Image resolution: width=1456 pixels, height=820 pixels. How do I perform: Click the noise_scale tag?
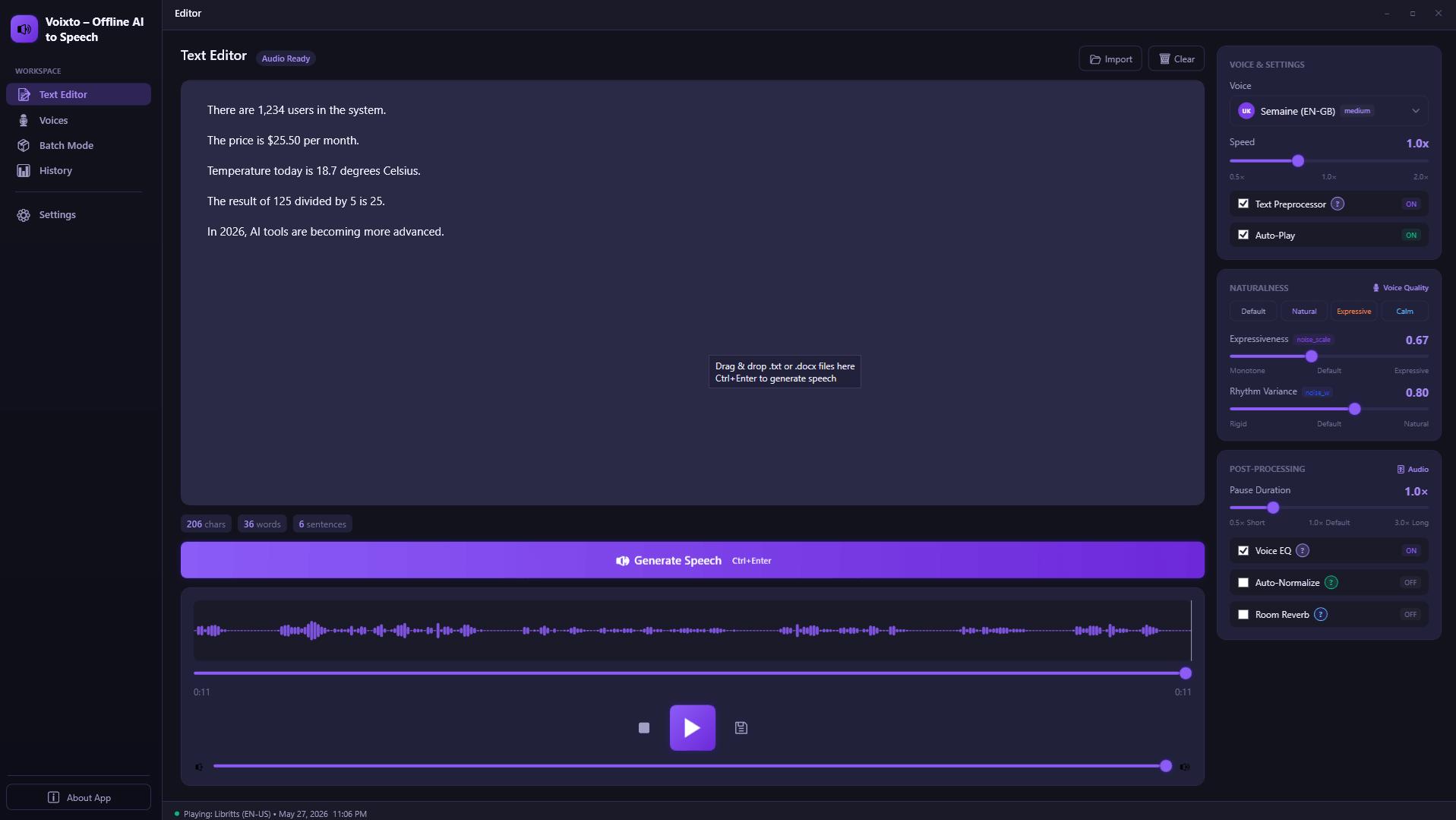click(x=1313, y=340)
